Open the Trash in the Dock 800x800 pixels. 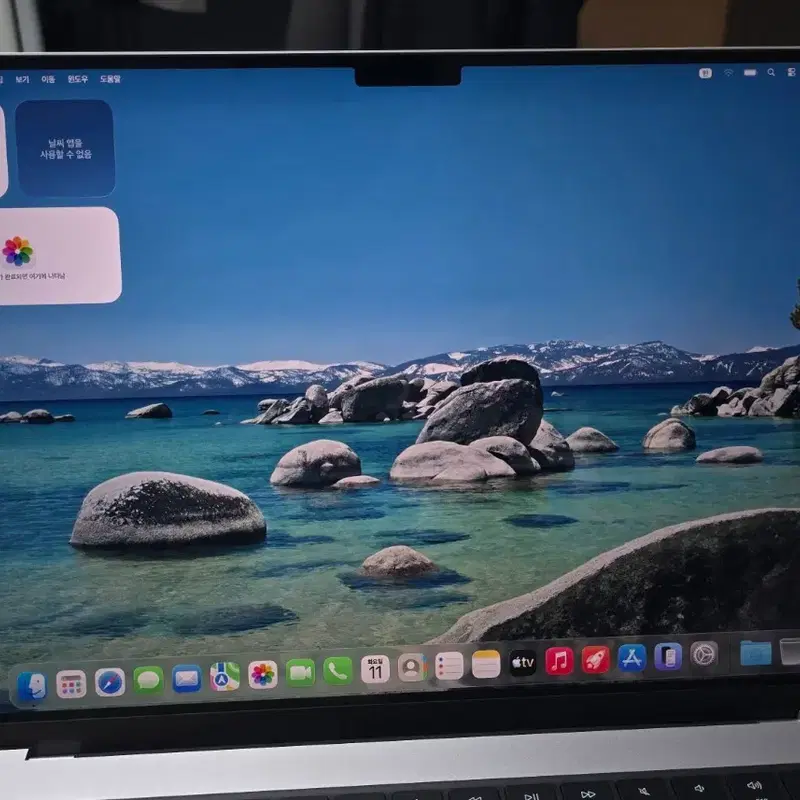(790, 652)
